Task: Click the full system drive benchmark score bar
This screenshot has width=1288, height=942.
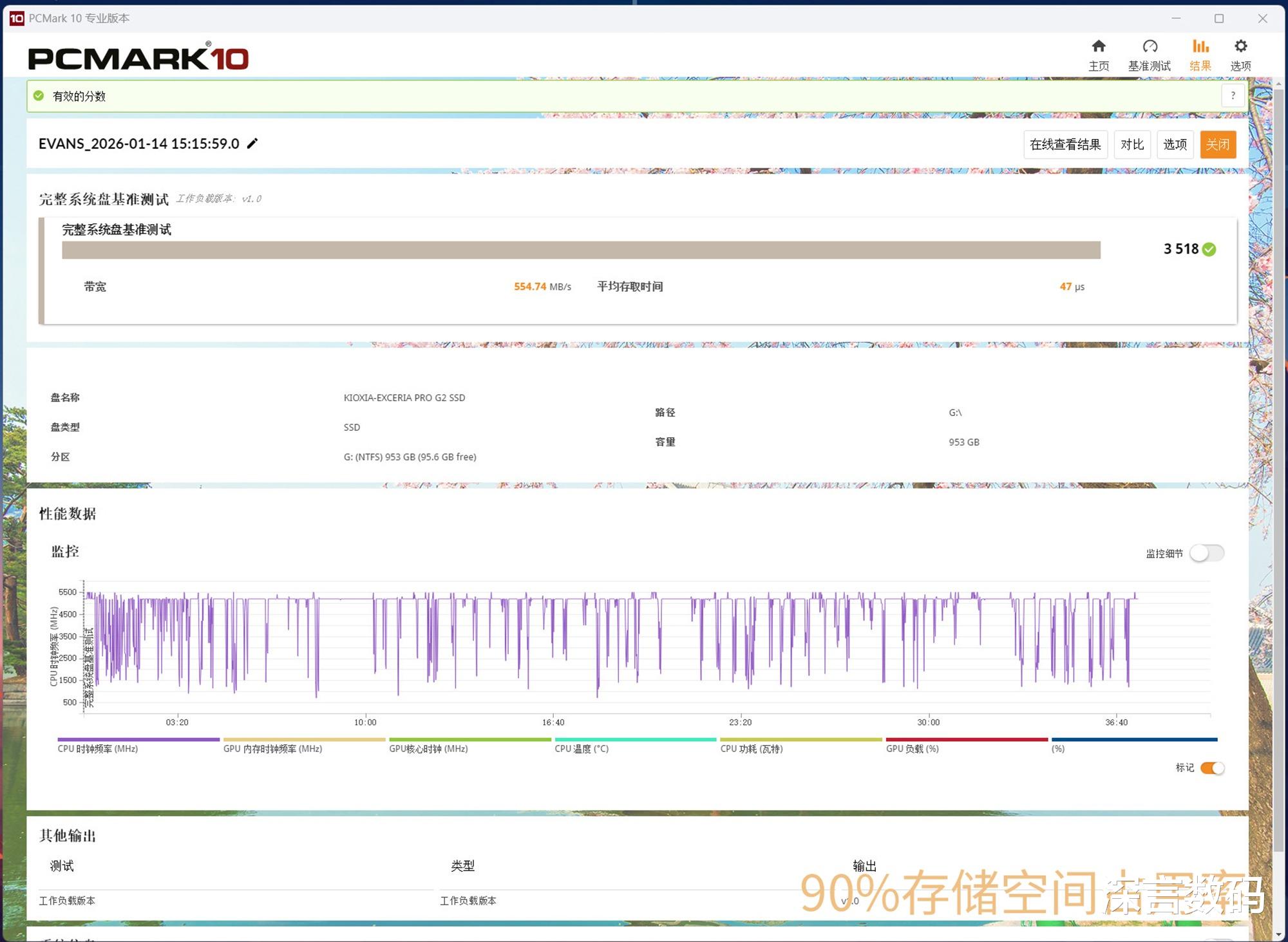Action: coord(580,250)
